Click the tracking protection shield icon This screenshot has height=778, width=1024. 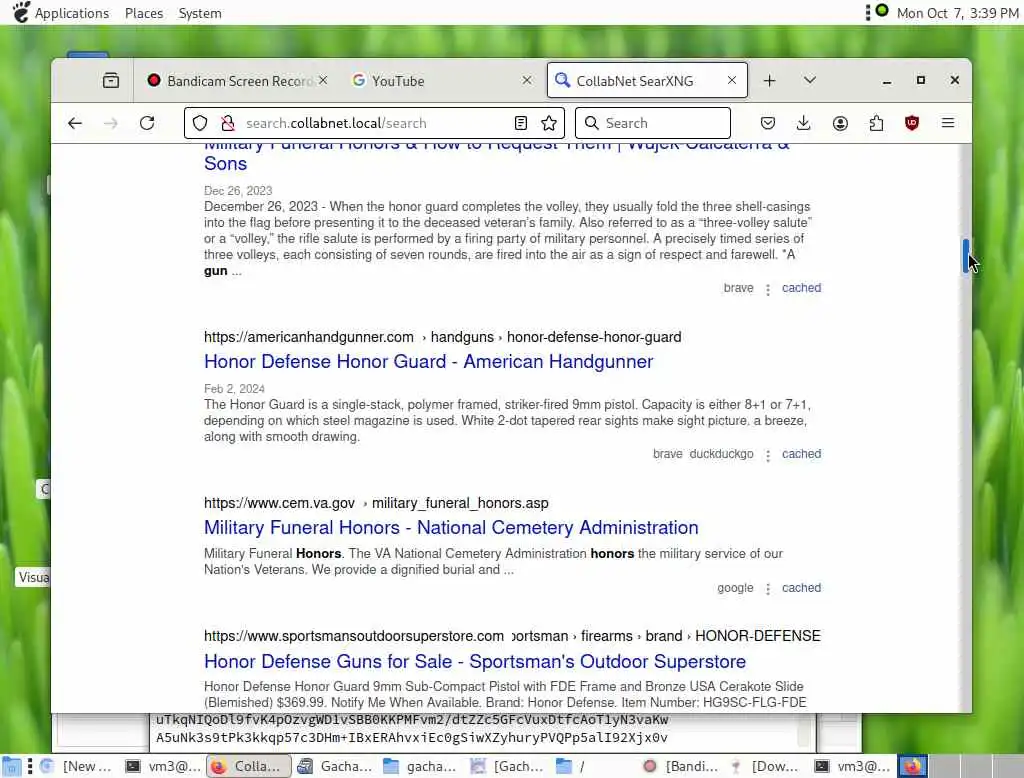(200, 123)
